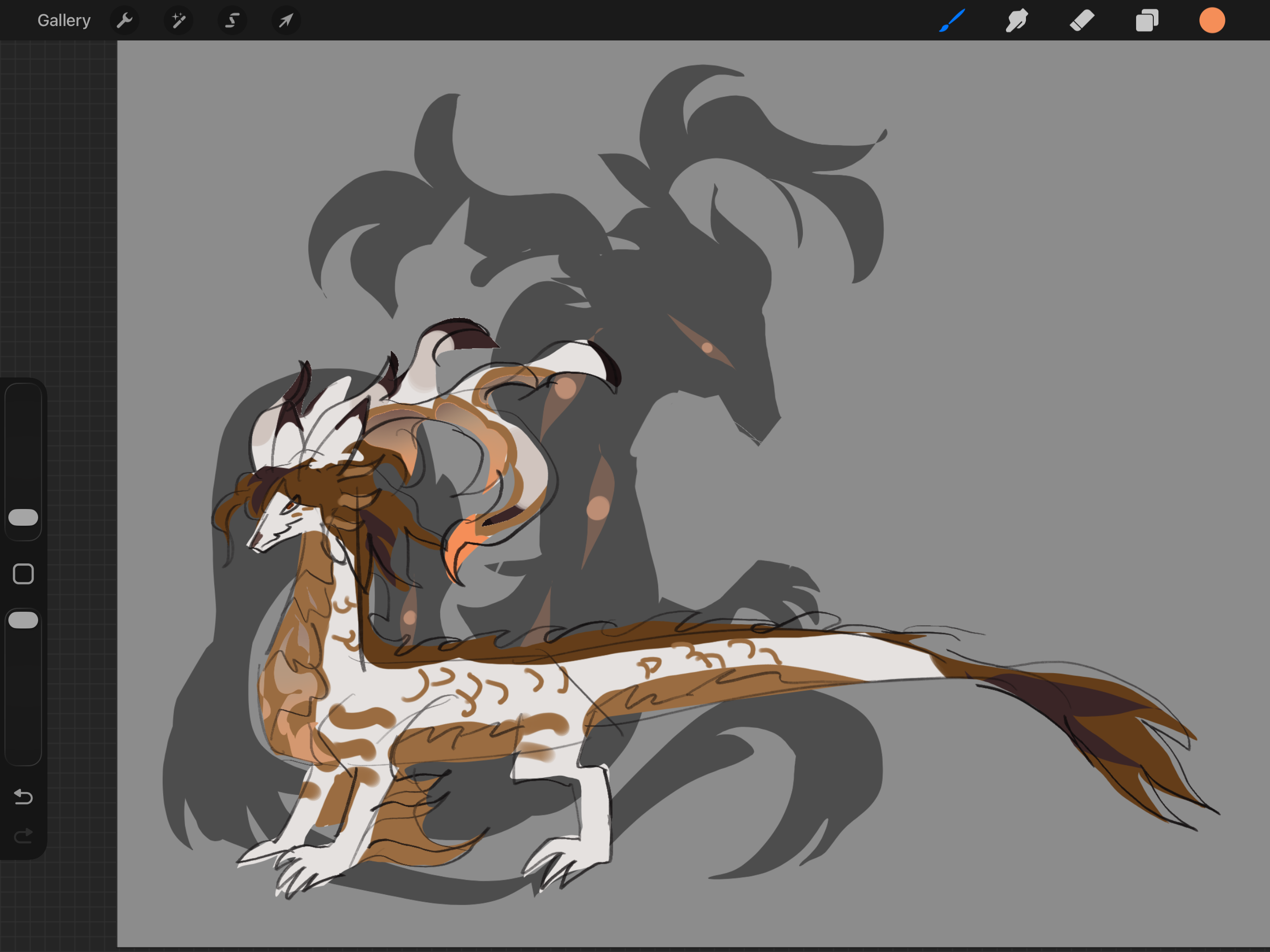Open the orange active color picker

[x=1211, y=20]
